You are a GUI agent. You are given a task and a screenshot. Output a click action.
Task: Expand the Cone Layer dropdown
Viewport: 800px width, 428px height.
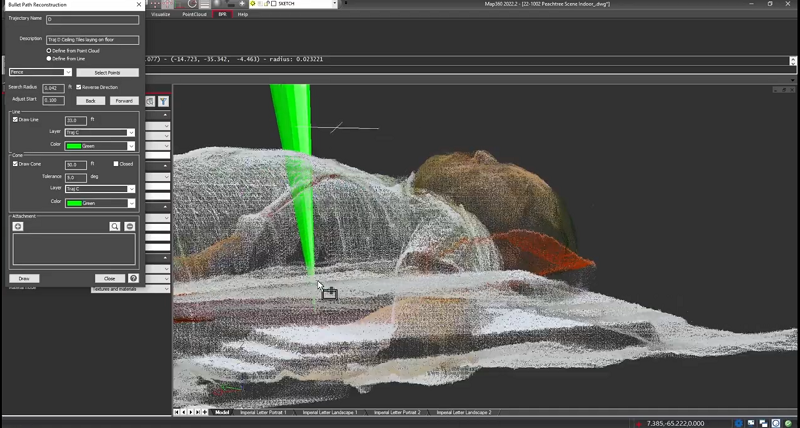point(100,188)
